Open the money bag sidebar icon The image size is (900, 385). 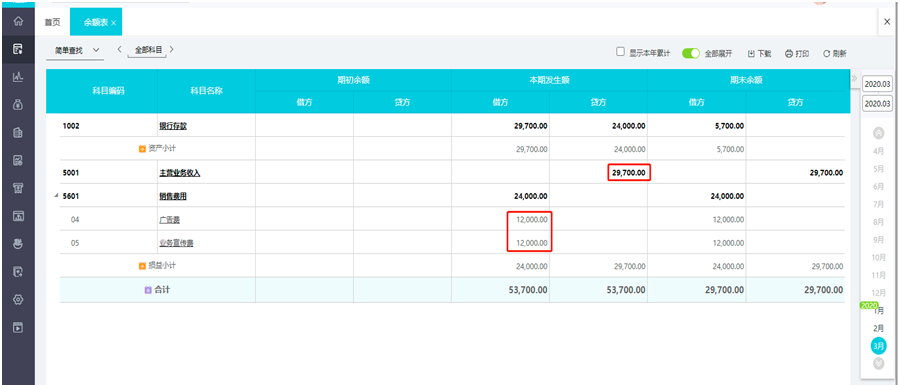coord(18,104)
